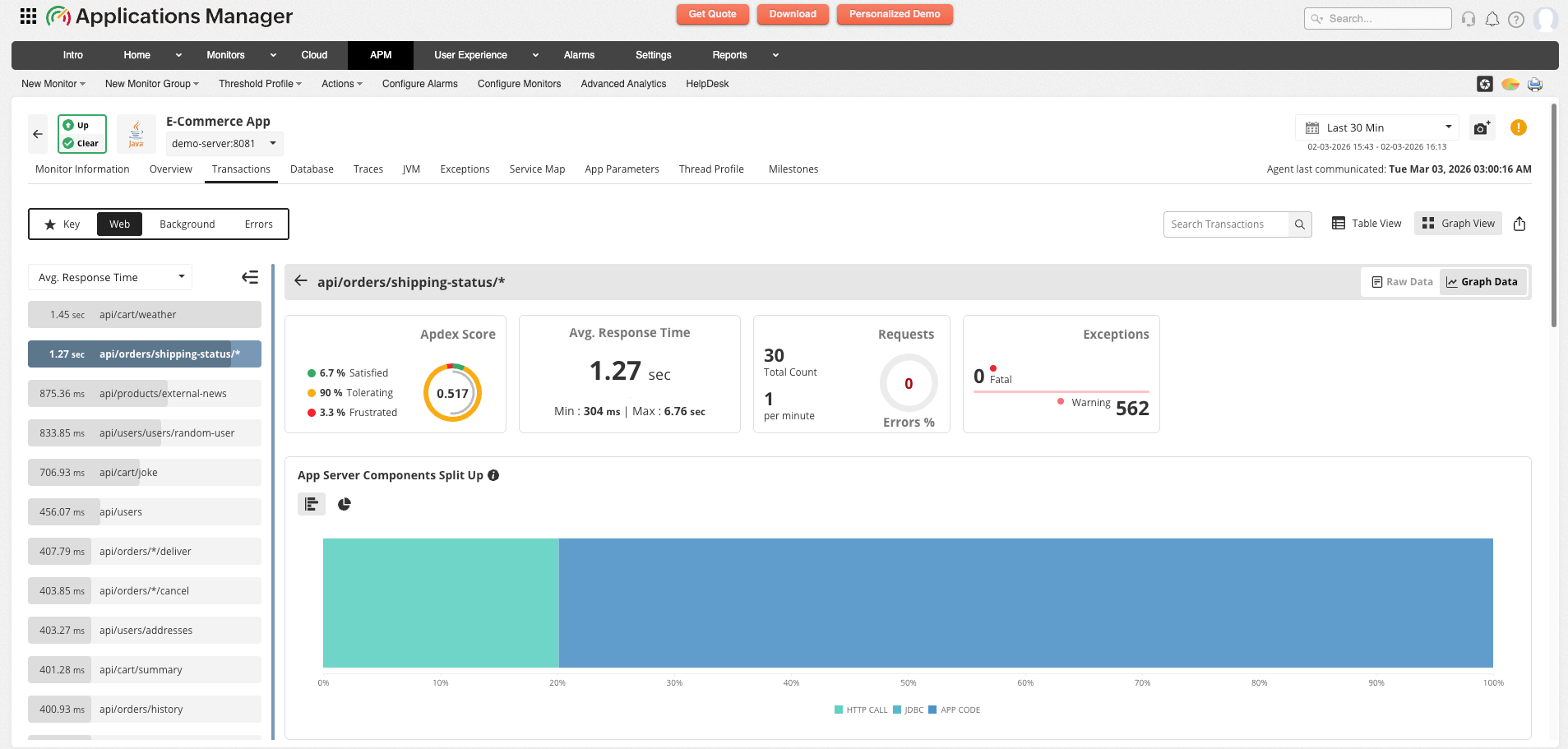The image size is (1568, 749).
Task: Switch to Graph View
Action: pos(1459,224)
